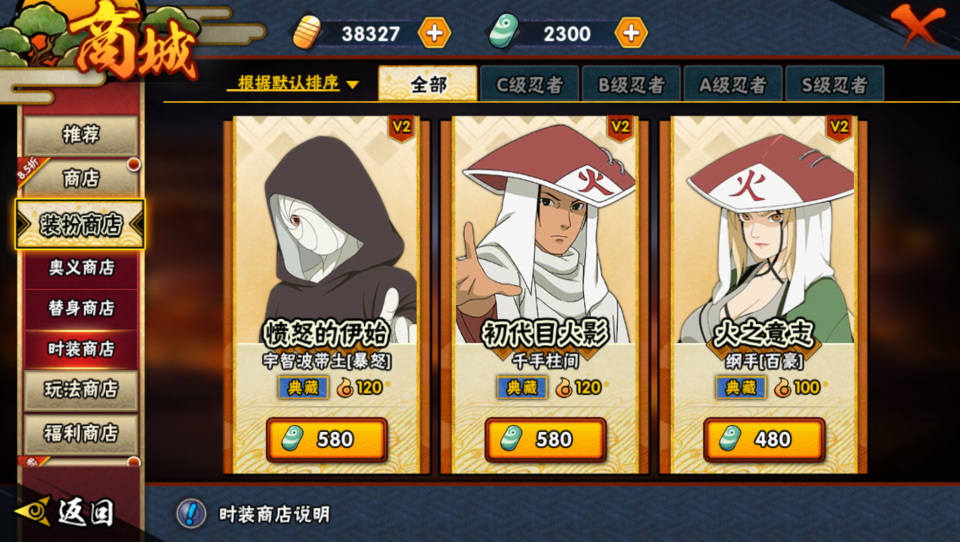This screenshot has width=960, height=542.
Task: Open 福利商店 from the sidebar
Action: coord(81,434)
